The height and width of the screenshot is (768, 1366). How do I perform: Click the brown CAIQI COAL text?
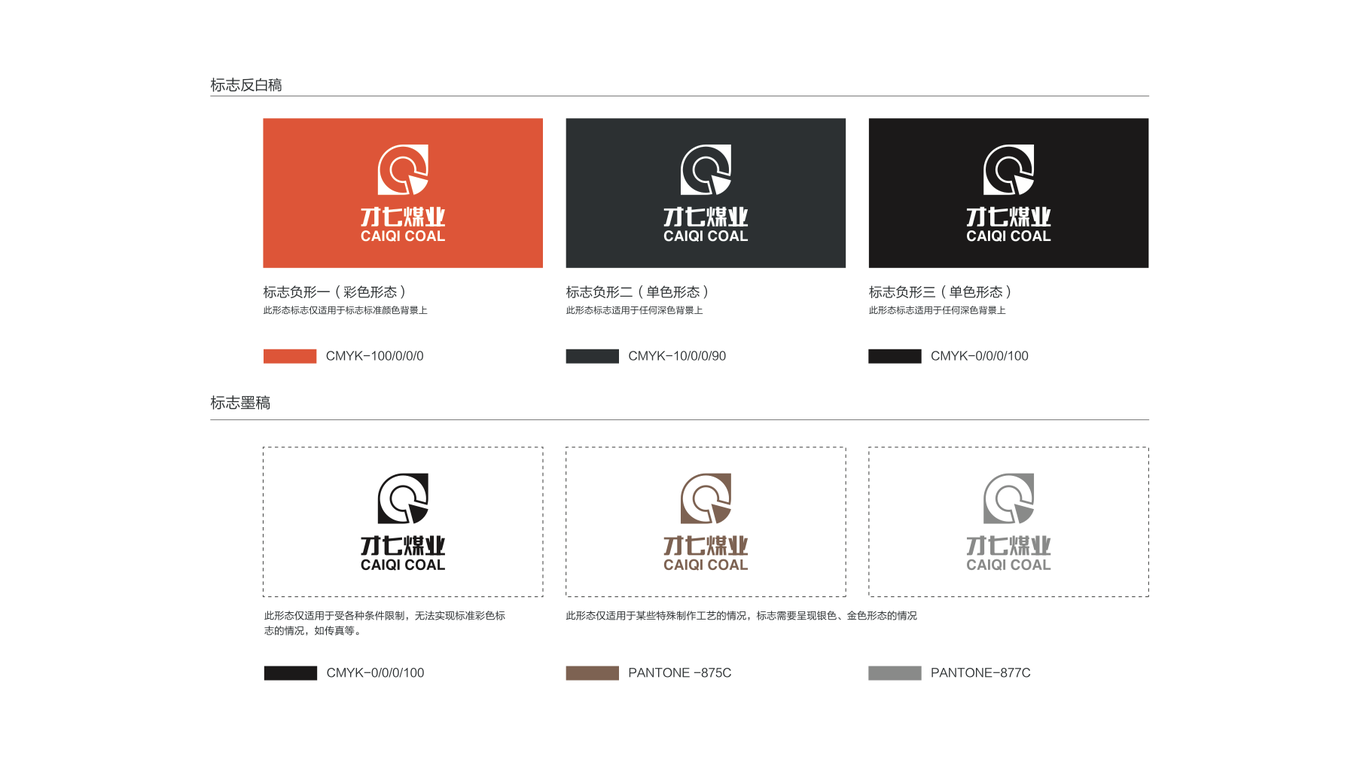(706, 565)
